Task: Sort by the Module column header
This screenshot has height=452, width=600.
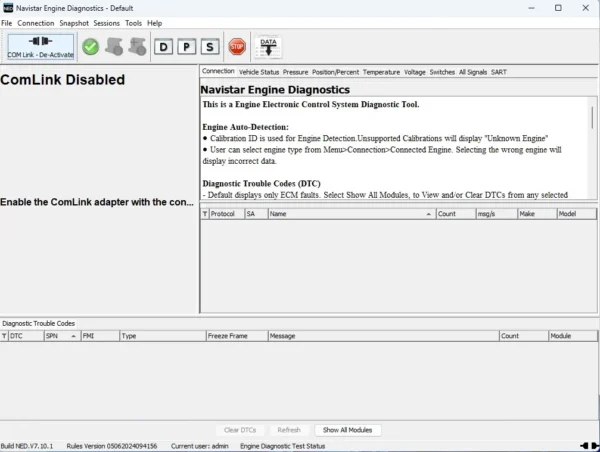Action: 573,336
